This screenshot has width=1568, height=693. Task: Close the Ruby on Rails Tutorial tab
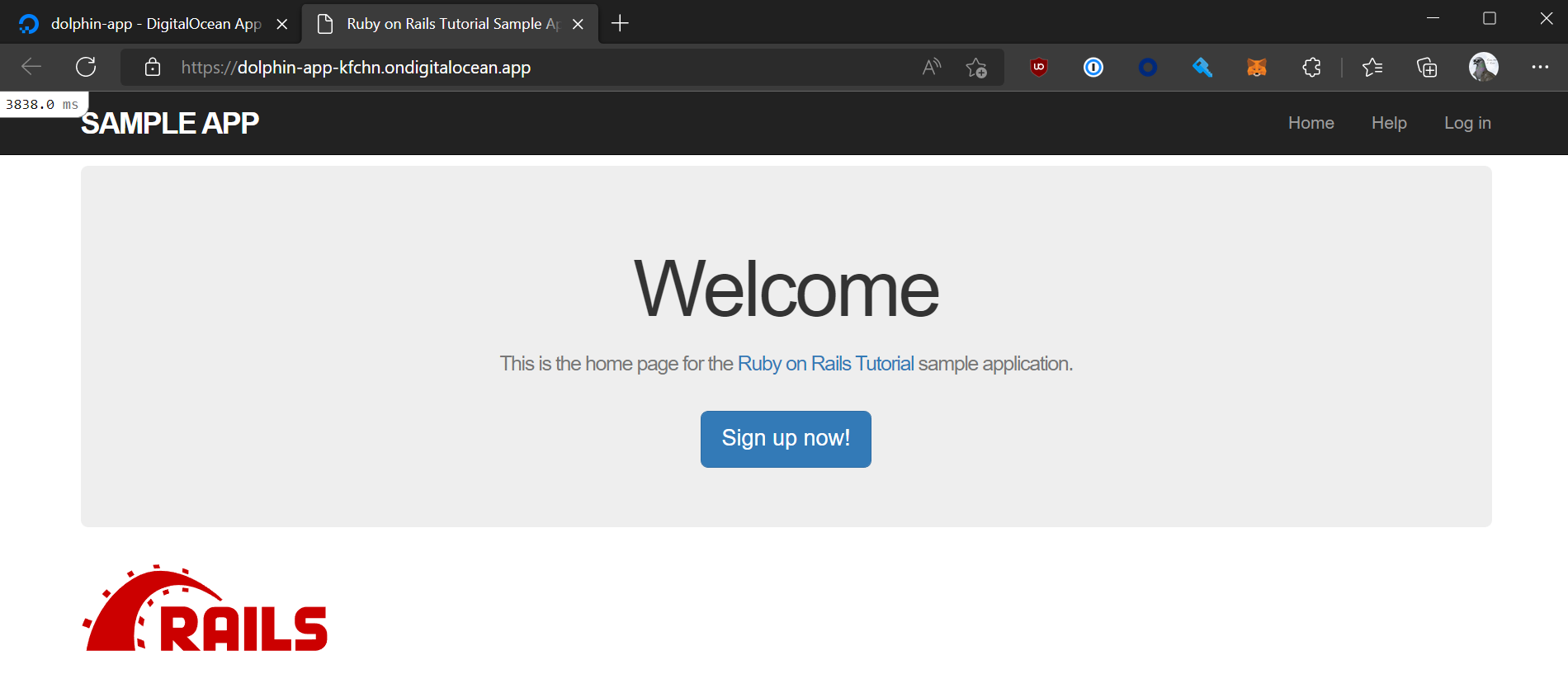(x=578, y=24)
